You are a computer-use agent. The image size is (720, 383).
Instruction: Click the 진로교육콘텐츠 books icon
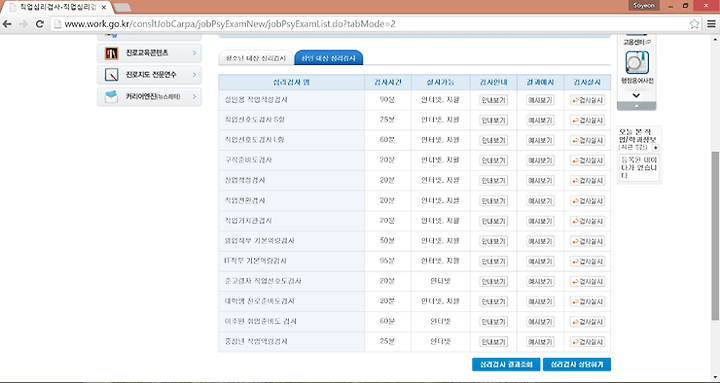click(x=112, y=53)
